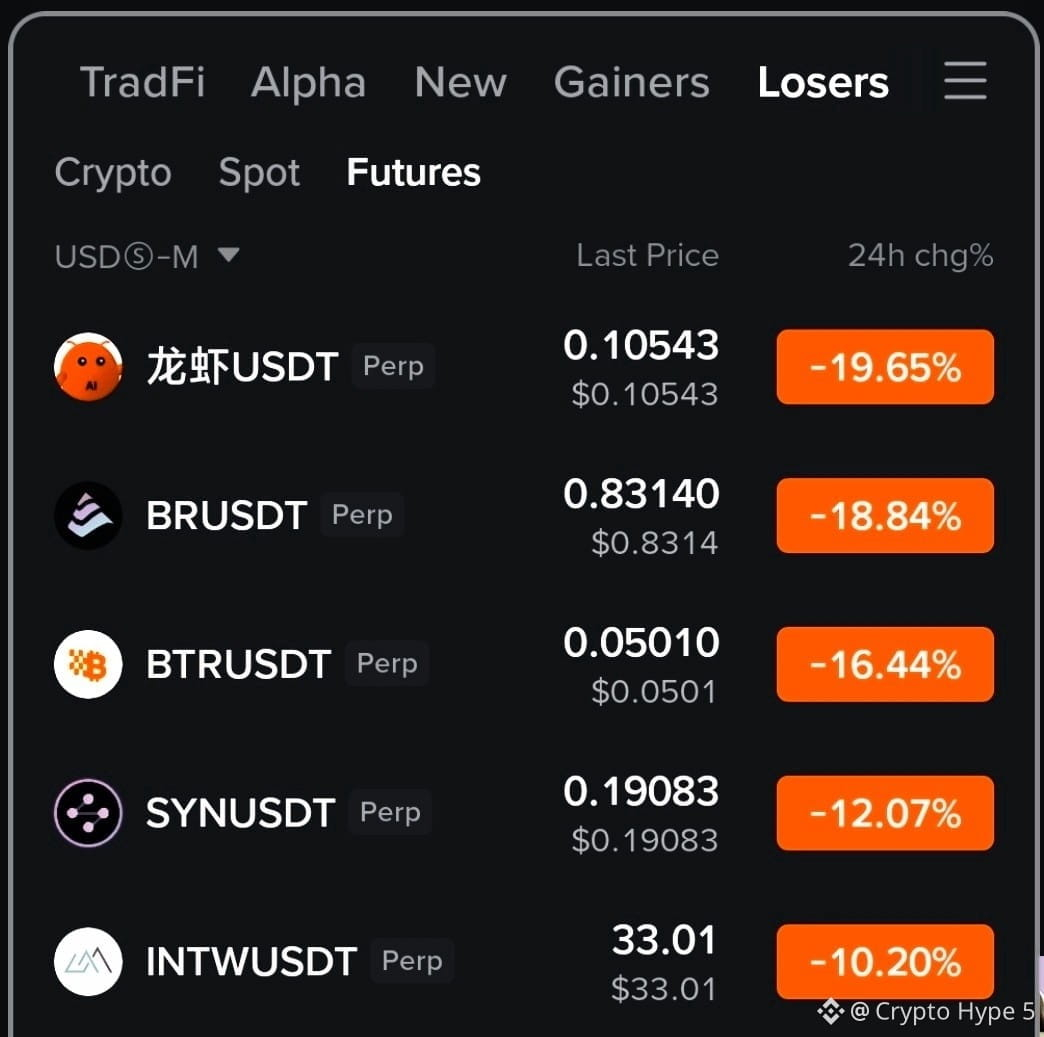The height and width of the screenshot is (1037, 1044).
Task: Switch to the TradFi tab
Action: point(142,83)
